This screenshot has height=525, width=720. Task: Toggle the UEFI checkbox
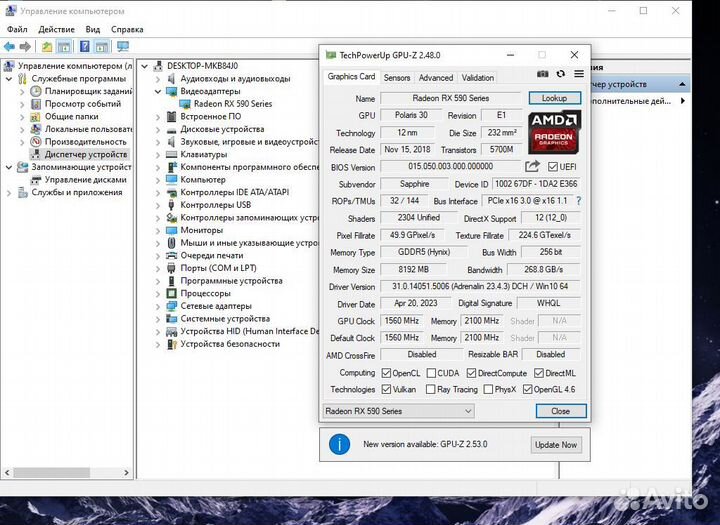(552, 167)
